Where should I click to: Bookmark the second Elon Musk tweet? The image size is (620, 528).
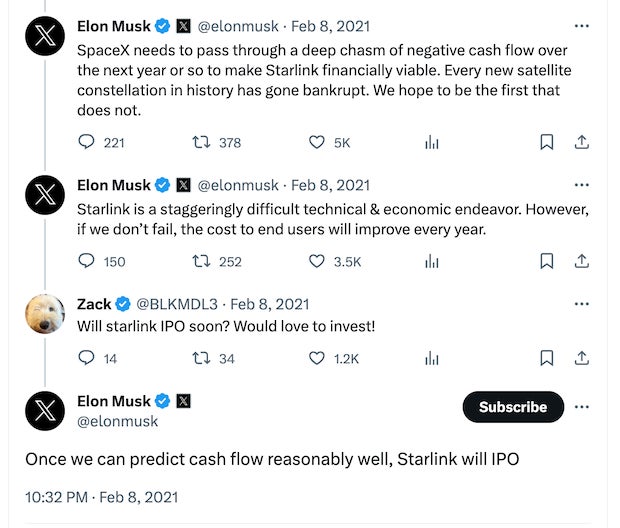pyautogui.click(x=547, y=261)
